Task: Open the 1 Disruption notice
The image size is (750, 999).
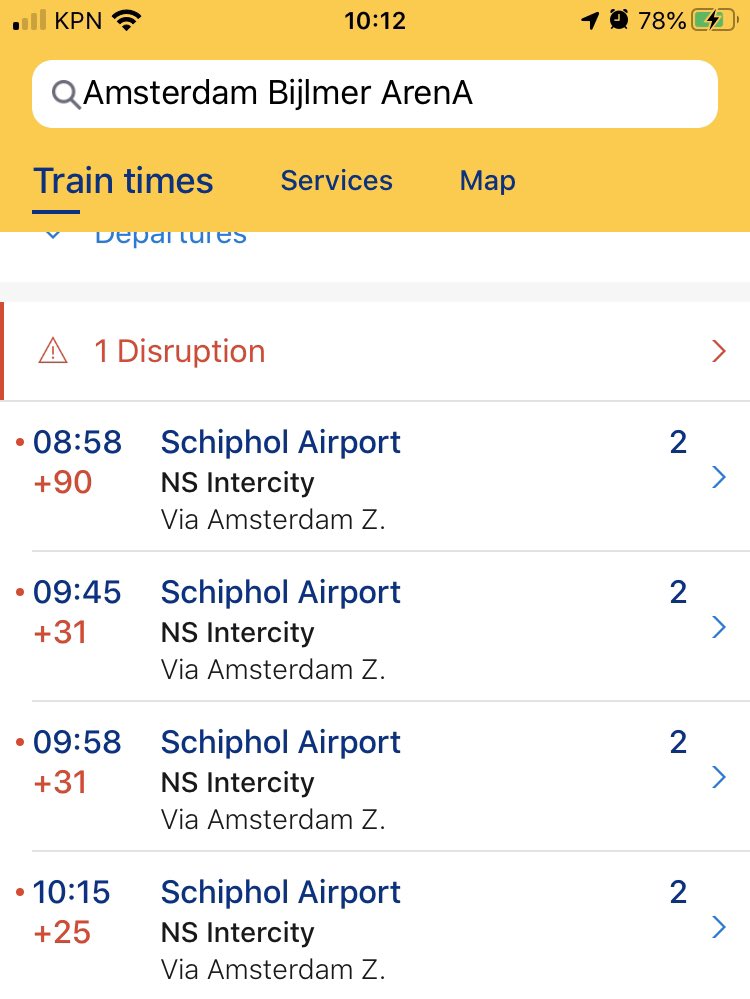Action: [375, 351]
